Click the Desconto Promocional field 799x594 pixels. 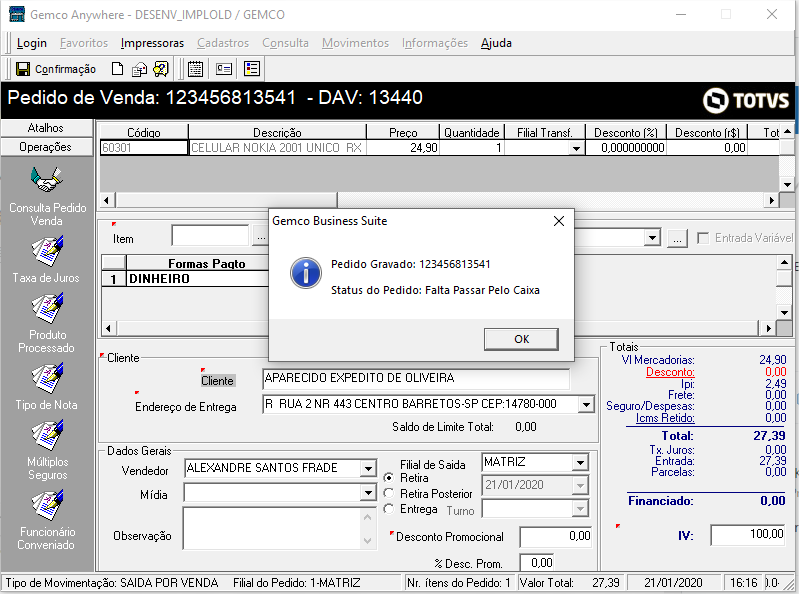[x=556, y=536]
